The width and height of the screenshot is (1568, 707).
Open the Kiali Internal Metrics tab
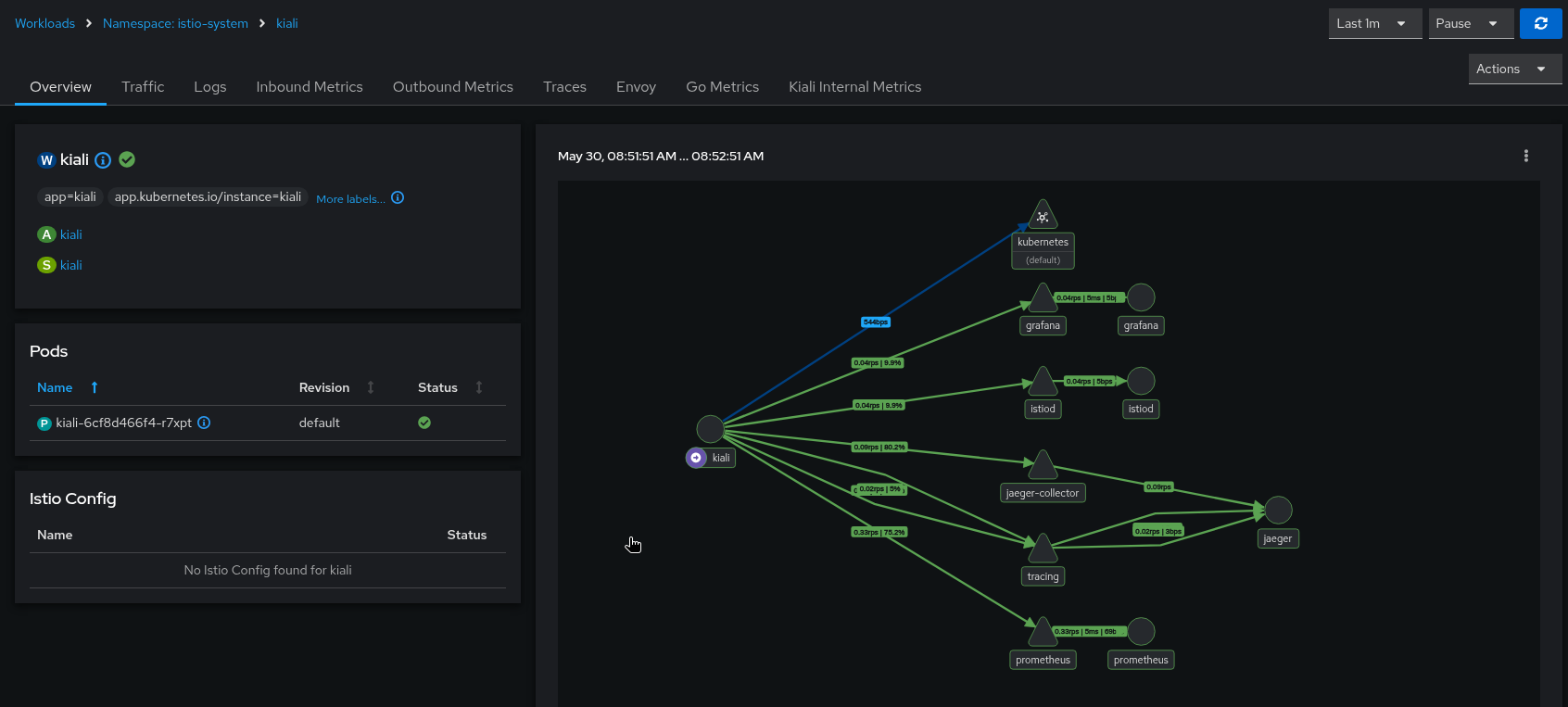tap(854, 86)
